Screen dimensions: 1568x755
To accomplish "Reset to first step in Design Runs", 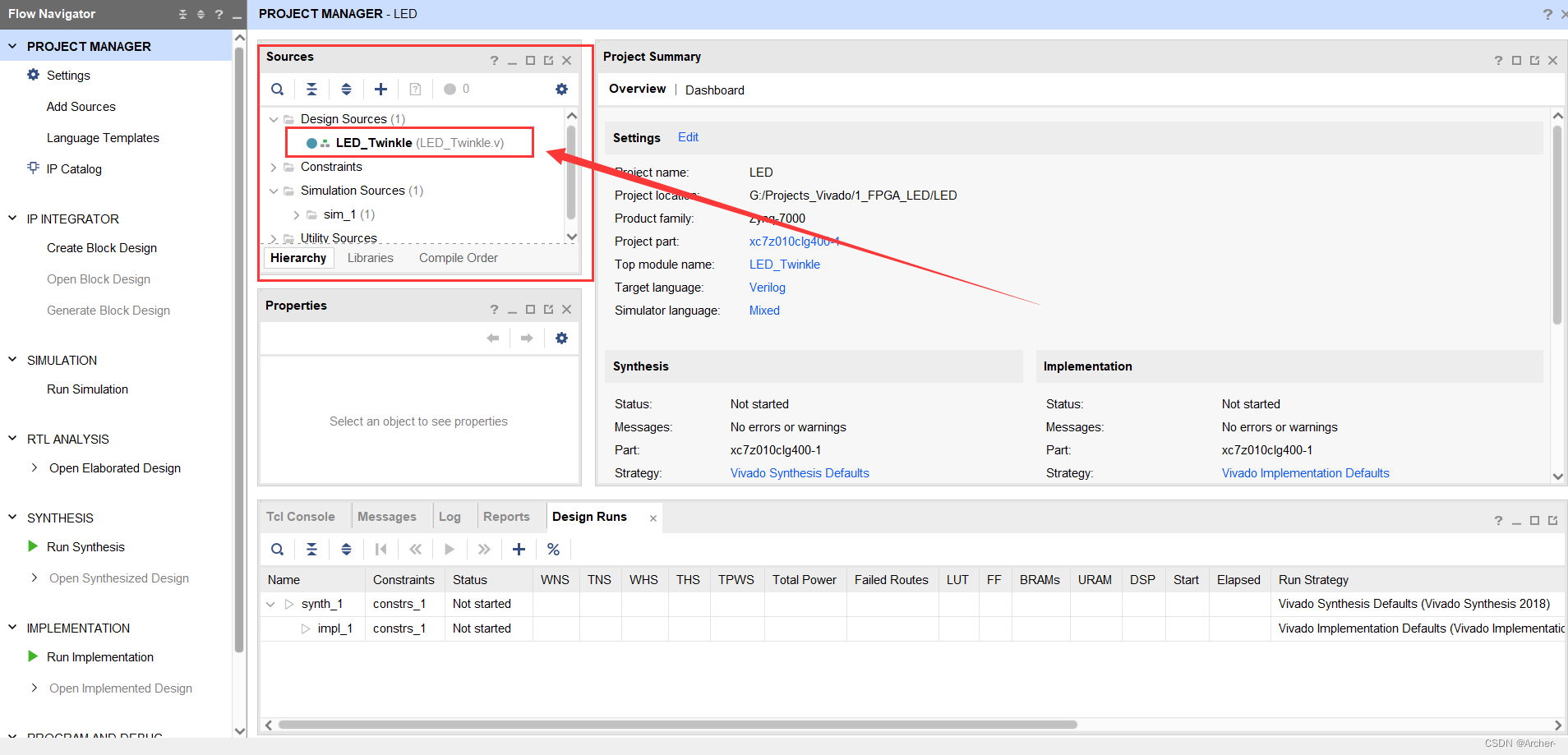I will pyautogui.click(x=380, y=549).
